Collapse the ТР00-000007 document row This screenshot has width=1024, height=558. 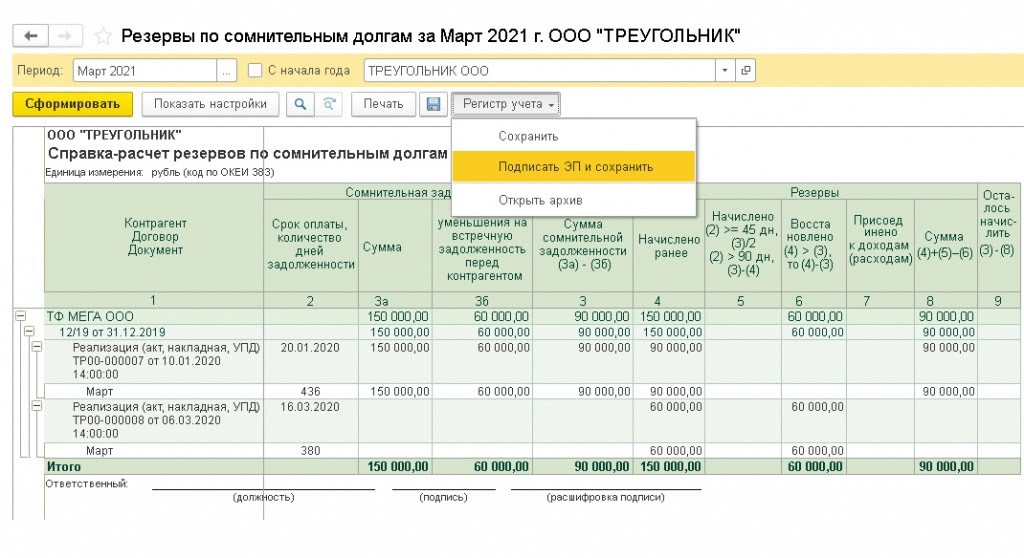[x=35, y=347]
